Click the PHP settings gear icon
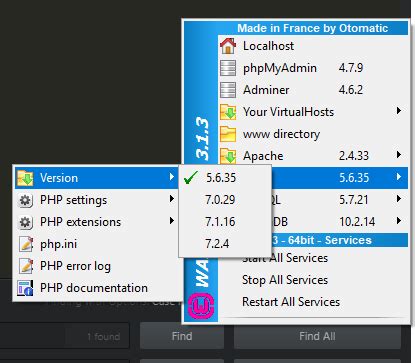Screen dimensions: 415x363 (25, 200)
